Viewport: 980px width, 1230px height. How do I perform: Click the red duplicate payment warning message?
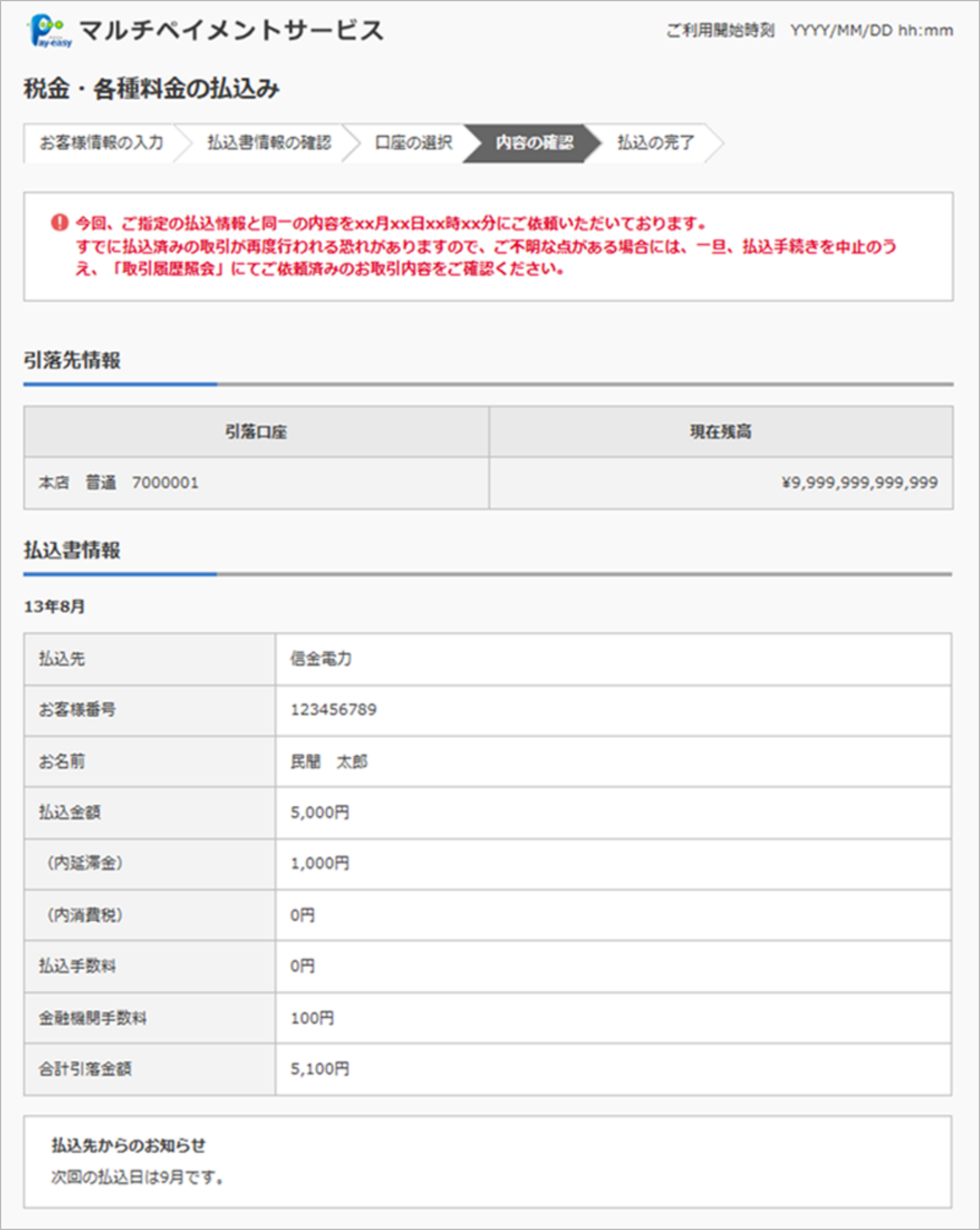pos(486,246)
